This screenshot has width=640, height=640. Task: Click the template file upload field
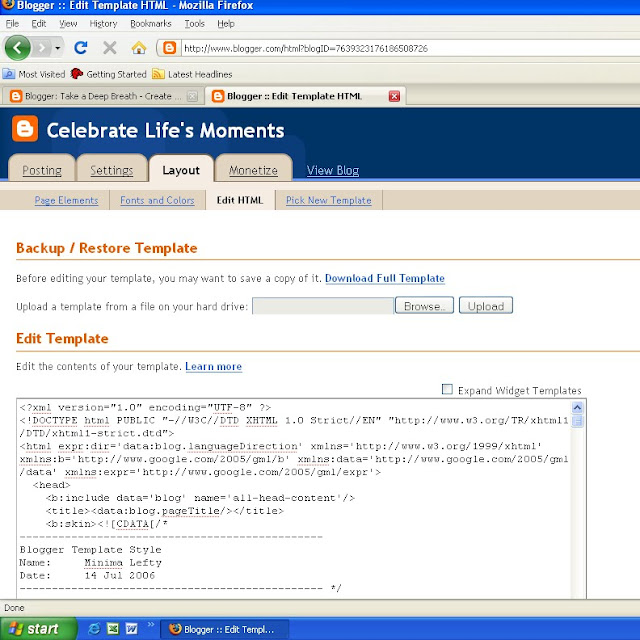click(323, 306)
